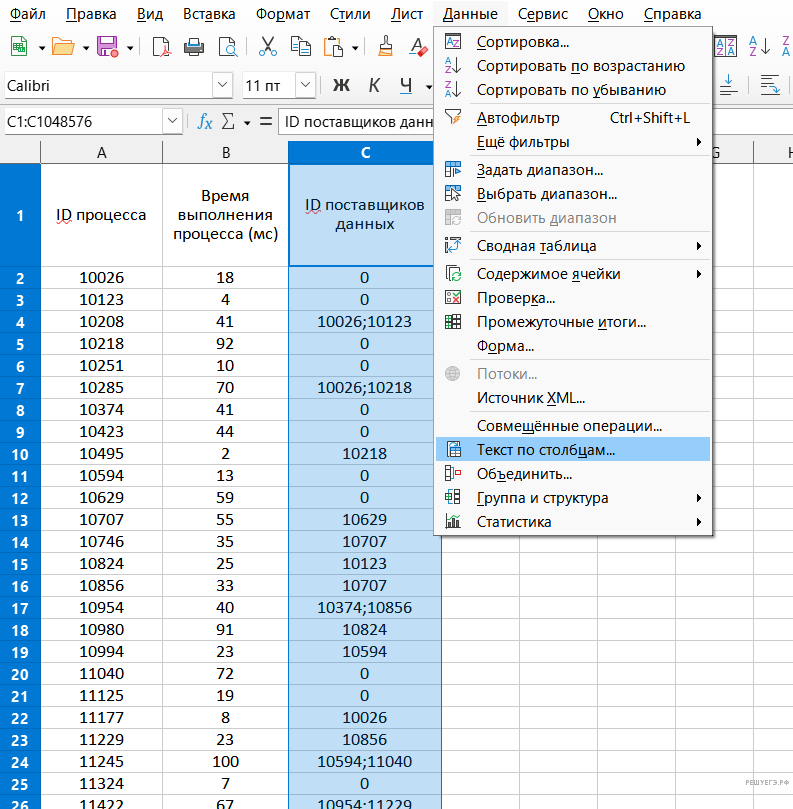Click the Clone formatting brush icon

[385, 47]
